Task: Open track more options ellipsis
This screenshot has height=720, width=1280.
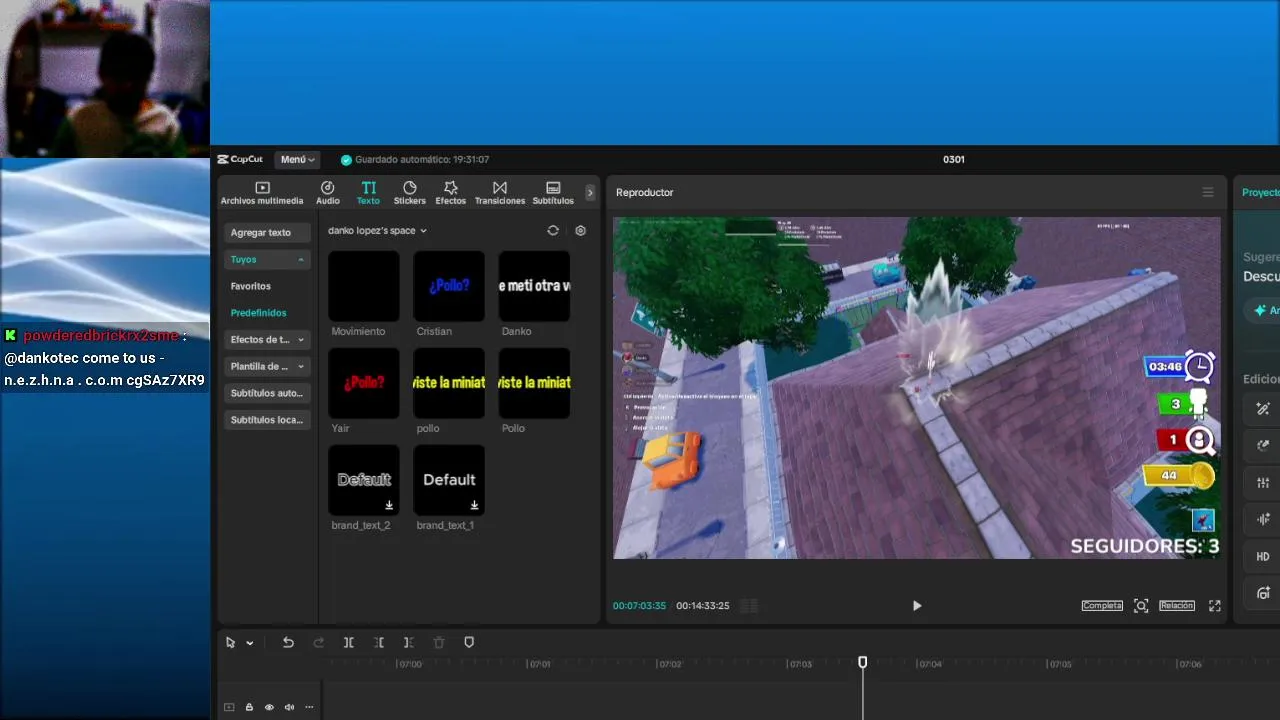Action: pos(309,707)
